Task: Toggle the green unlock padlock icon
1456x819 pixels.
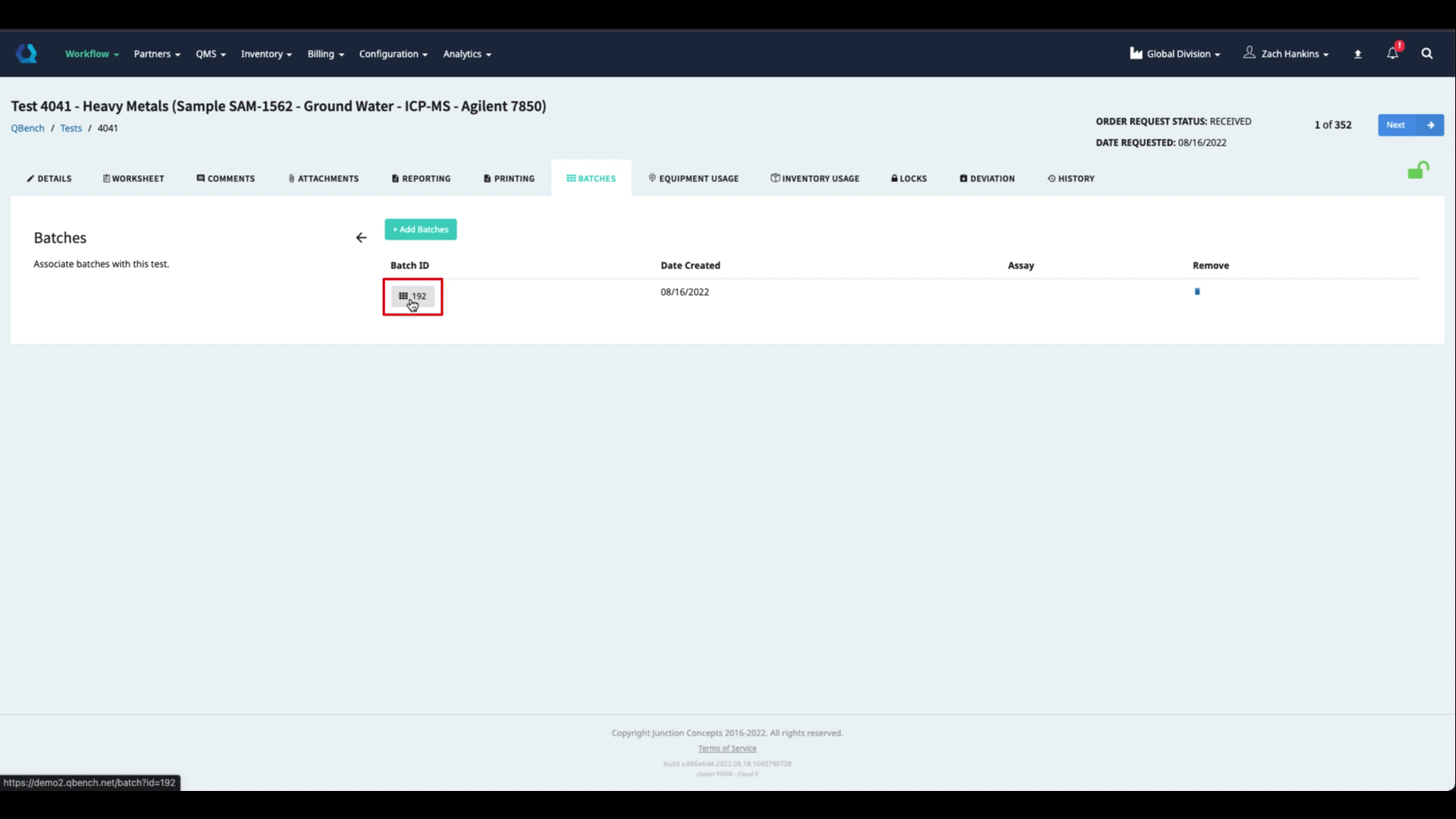Action: tap(1417, 171)
